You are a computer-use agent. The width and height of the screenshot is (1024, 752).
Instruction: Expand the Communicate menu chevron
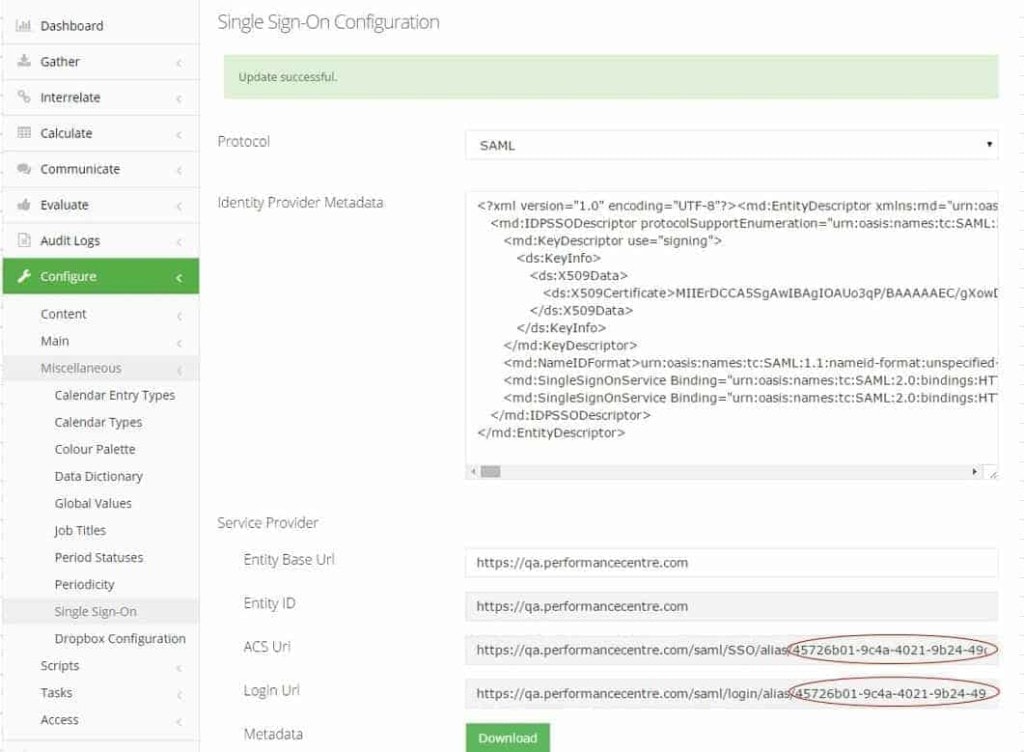pos(179,170)
